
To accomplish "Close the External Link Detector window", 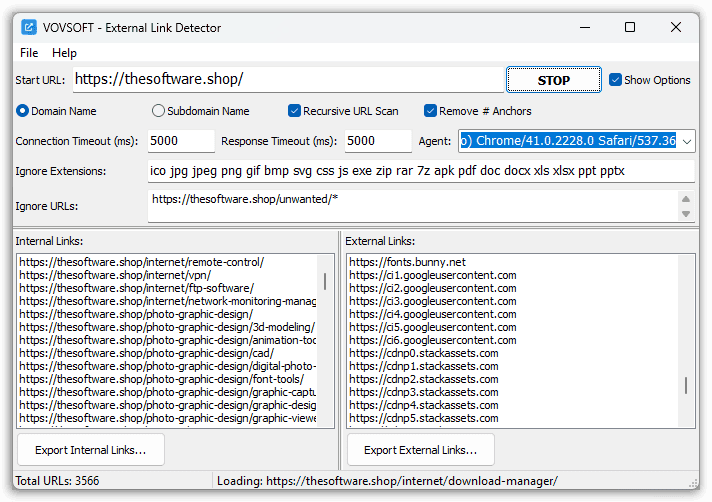I will [x=676, y=27].
